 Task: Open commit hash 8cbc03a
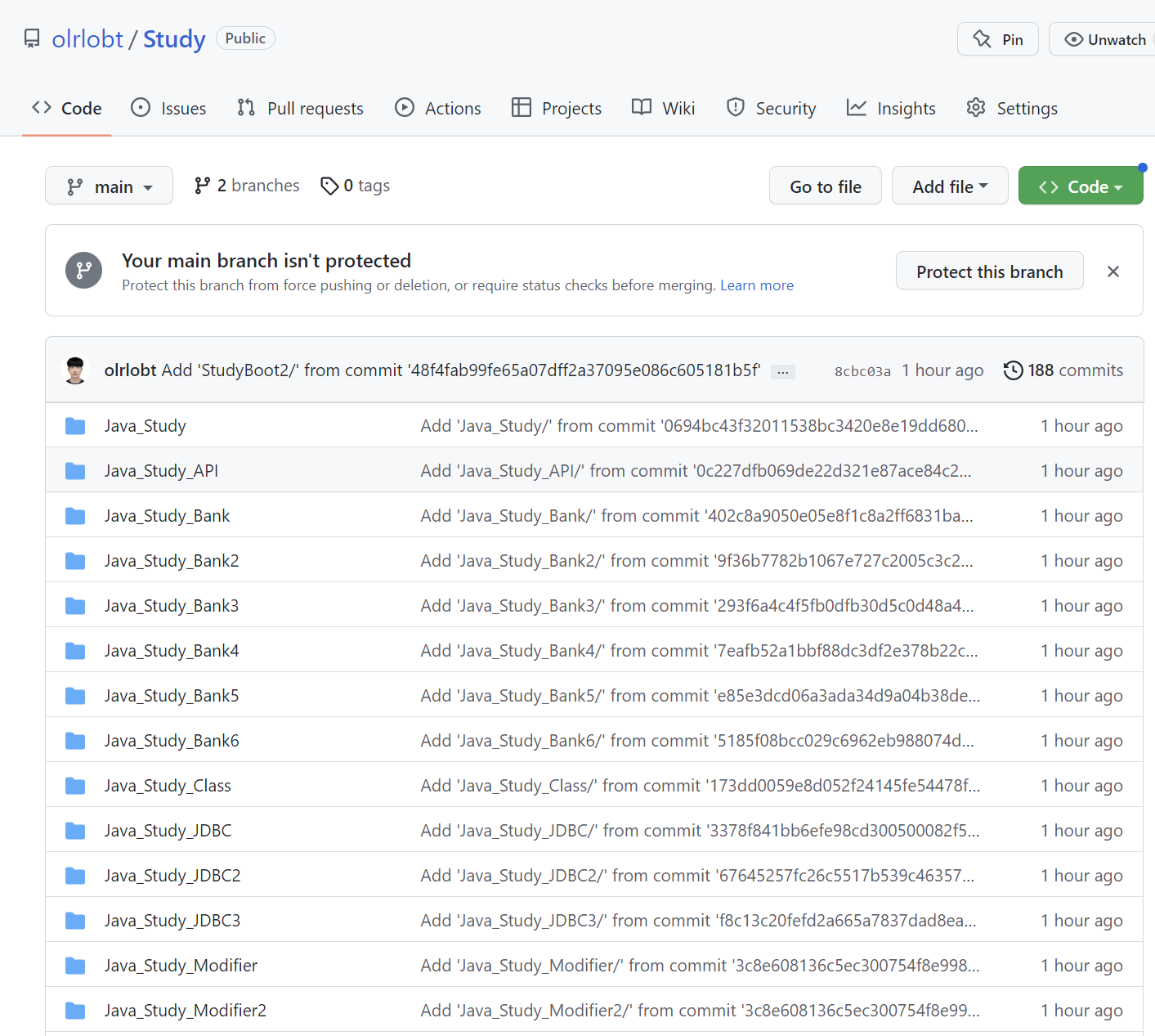[862, 371]
